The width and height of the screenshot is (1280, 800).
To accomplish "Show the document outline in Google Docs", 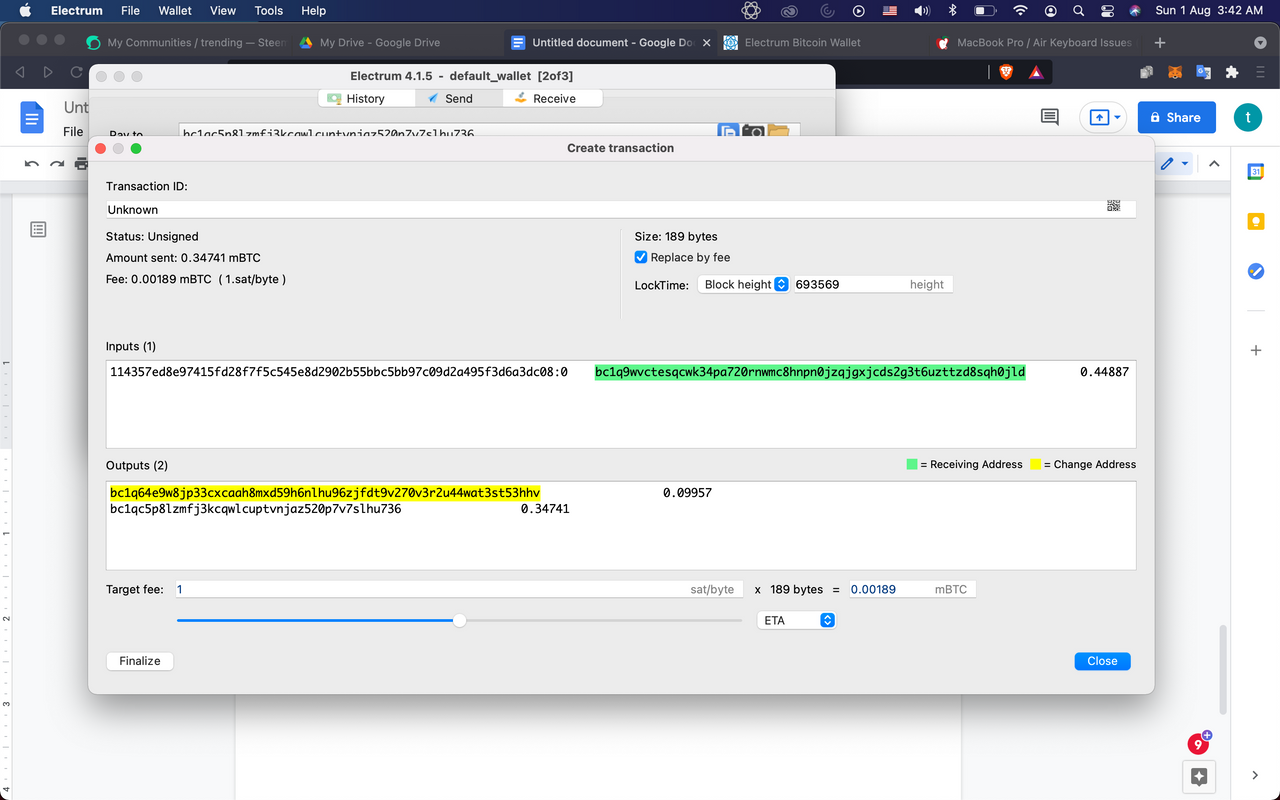I will click(x=38, y=230).
